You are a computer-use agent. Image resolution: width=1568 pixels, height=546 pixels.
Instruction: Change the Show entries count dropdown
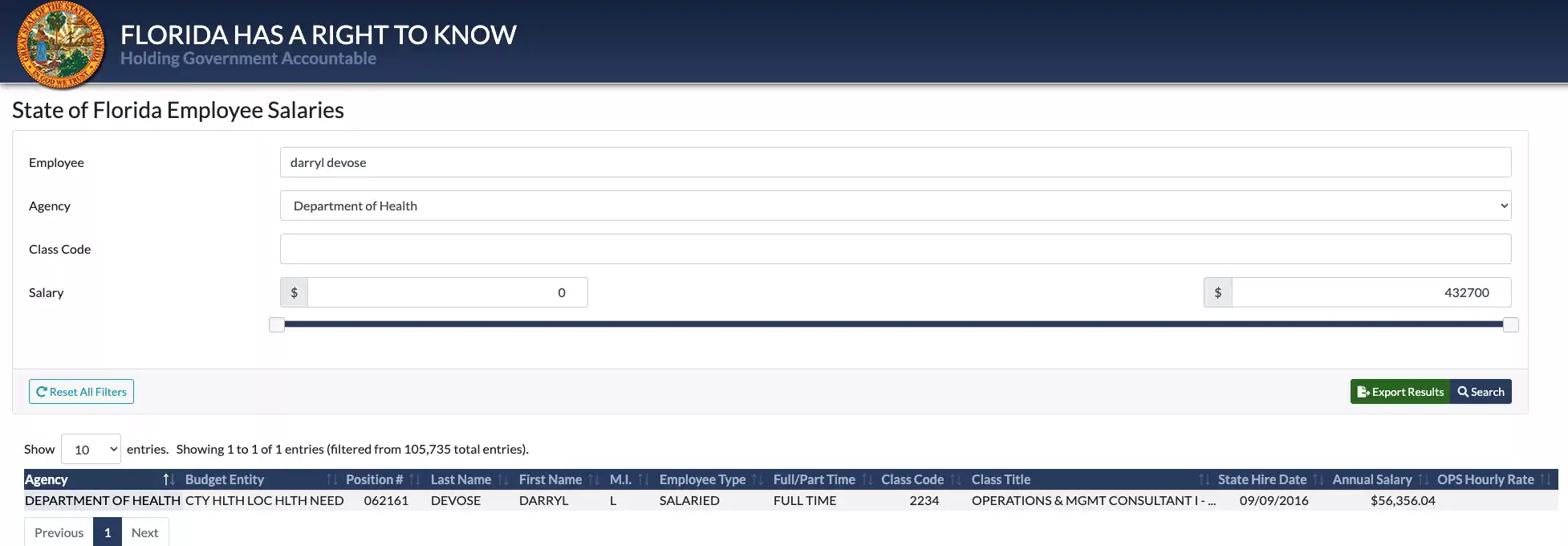[91, 450]
